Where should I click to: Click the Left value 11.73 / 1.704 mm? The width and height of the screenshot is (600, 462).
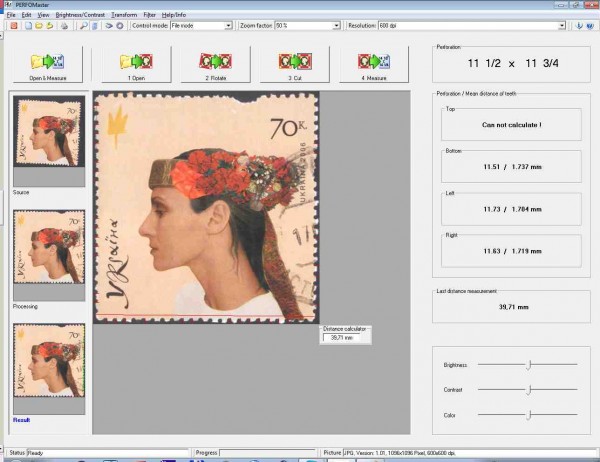[512, 209]
